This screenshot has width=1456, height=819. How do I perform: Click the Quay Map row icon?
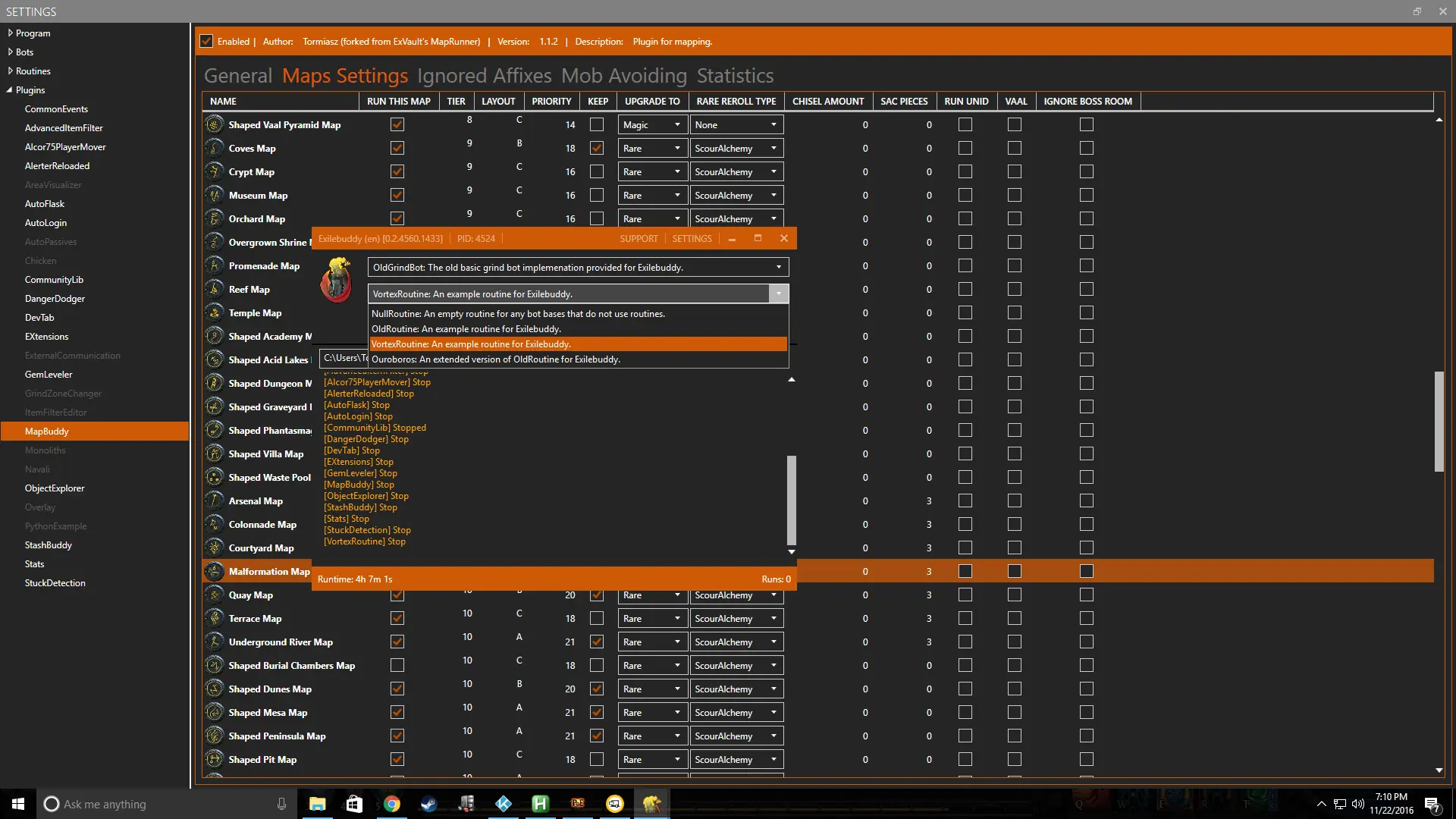click(215, 595)
